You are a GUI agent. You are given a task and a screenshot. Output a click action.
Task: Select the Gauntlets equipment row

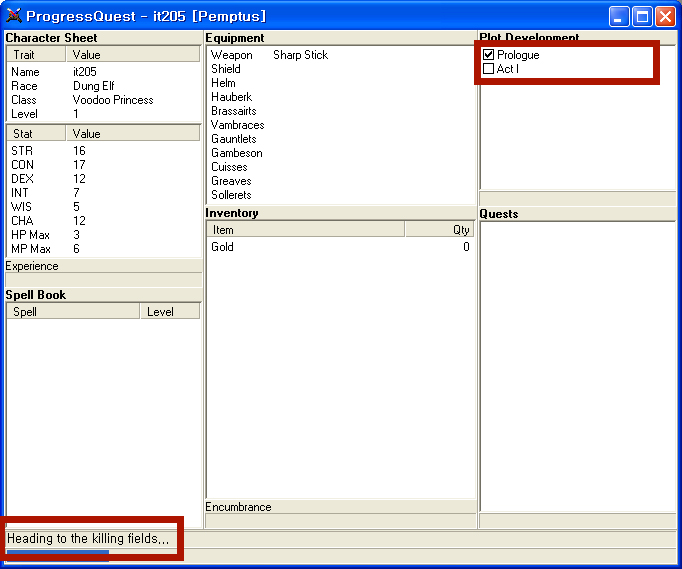(x=341, y=139)
